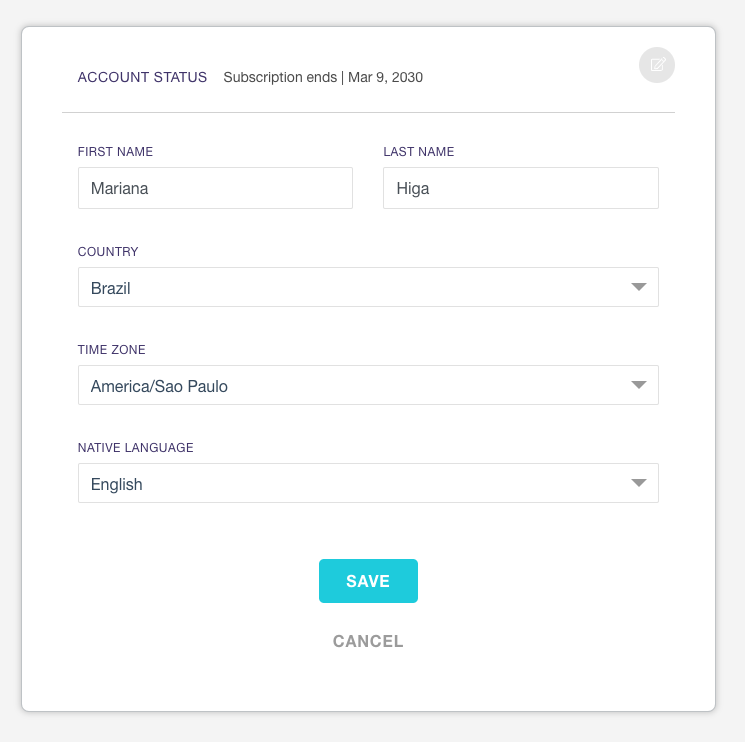
Task: Click the ACCOUNT STATUS heading
Action: tap(142, 77)
